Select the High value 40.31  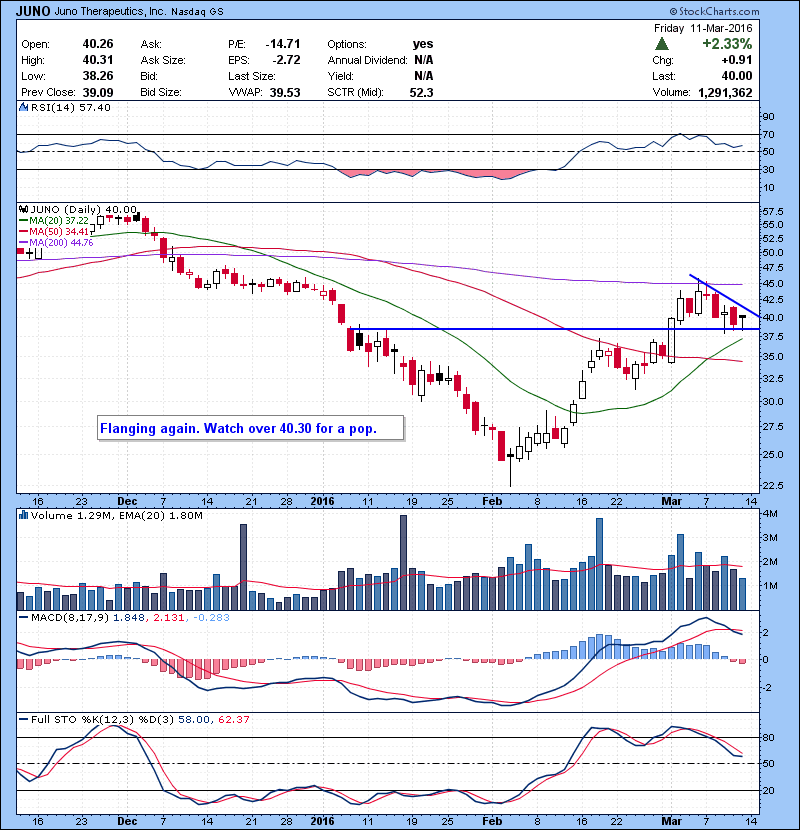98,60
